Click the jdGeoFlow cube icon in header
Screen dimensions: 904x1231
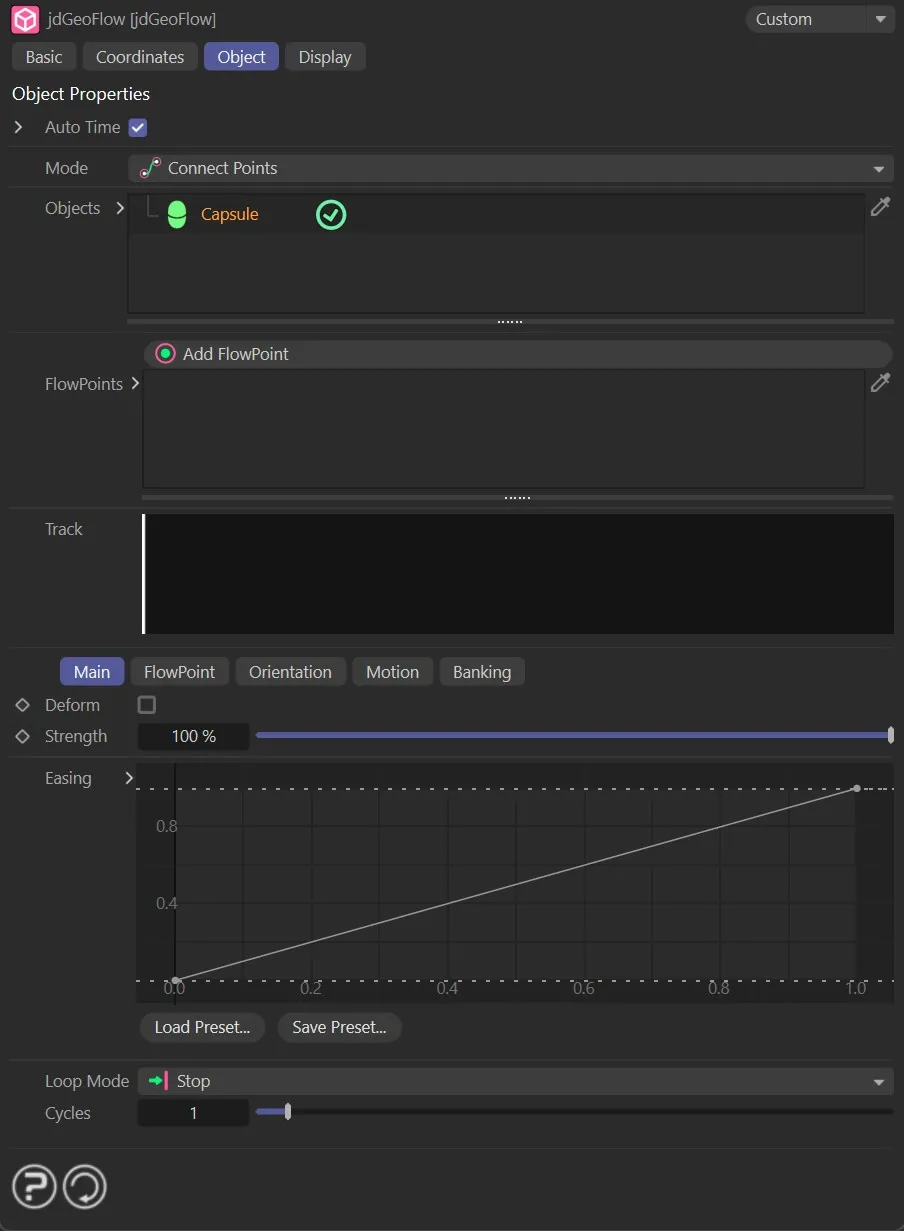[x=25, y=19]
